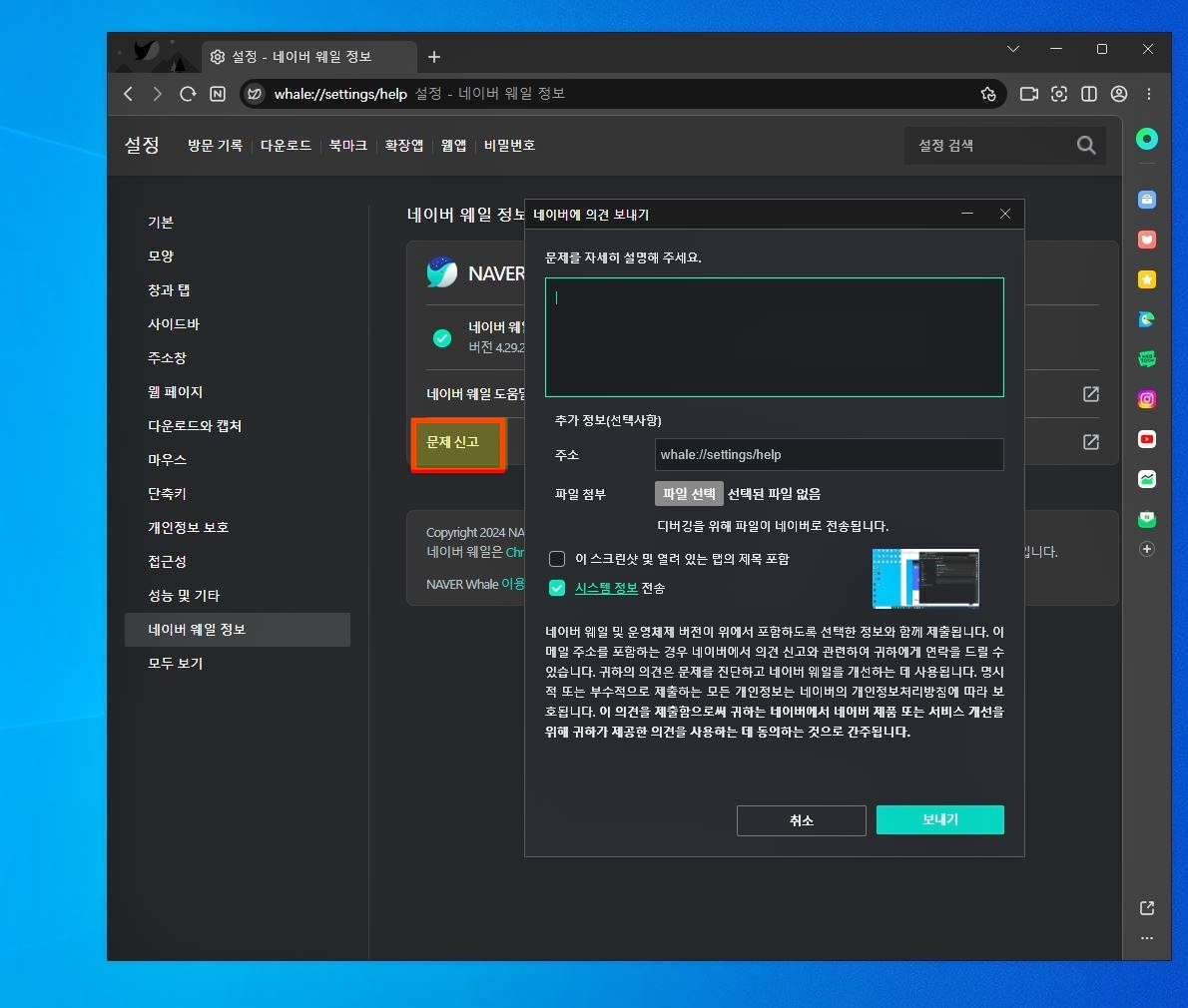Open the YouTube sidebar app
Image resolution: width=1188 pixels, height=1008 pixels.
coord(1147,439)
